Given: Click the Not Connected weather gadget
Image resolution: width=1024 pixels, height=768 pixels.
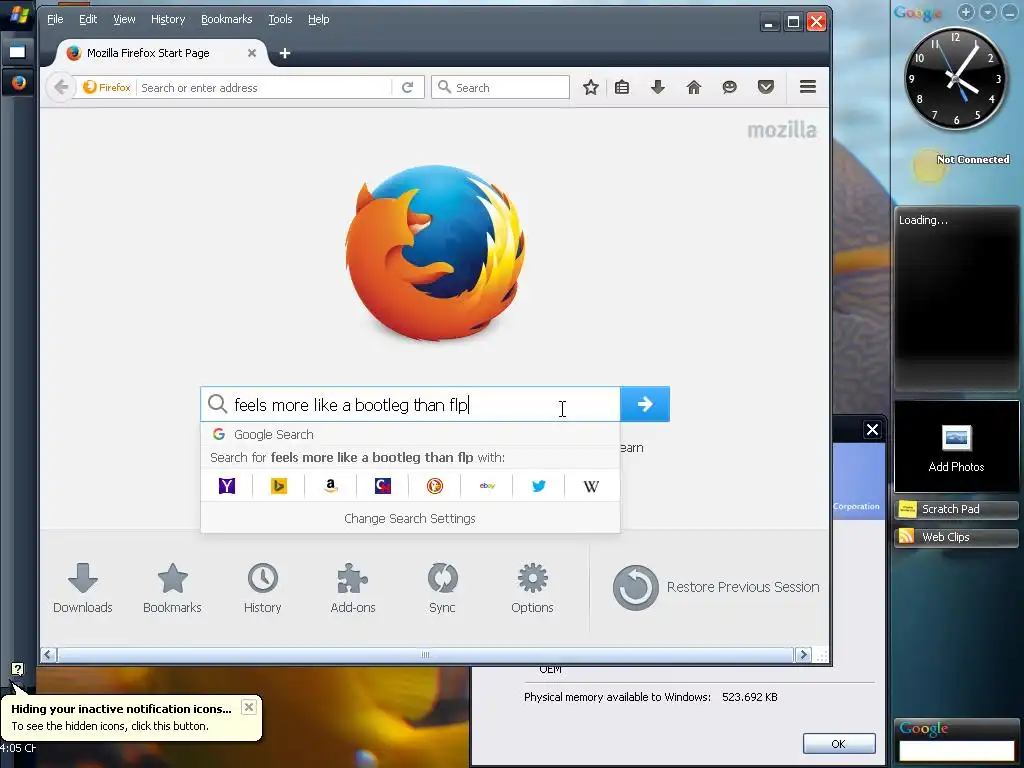Looking at the screenshot, I should click(x=960, y=164).
